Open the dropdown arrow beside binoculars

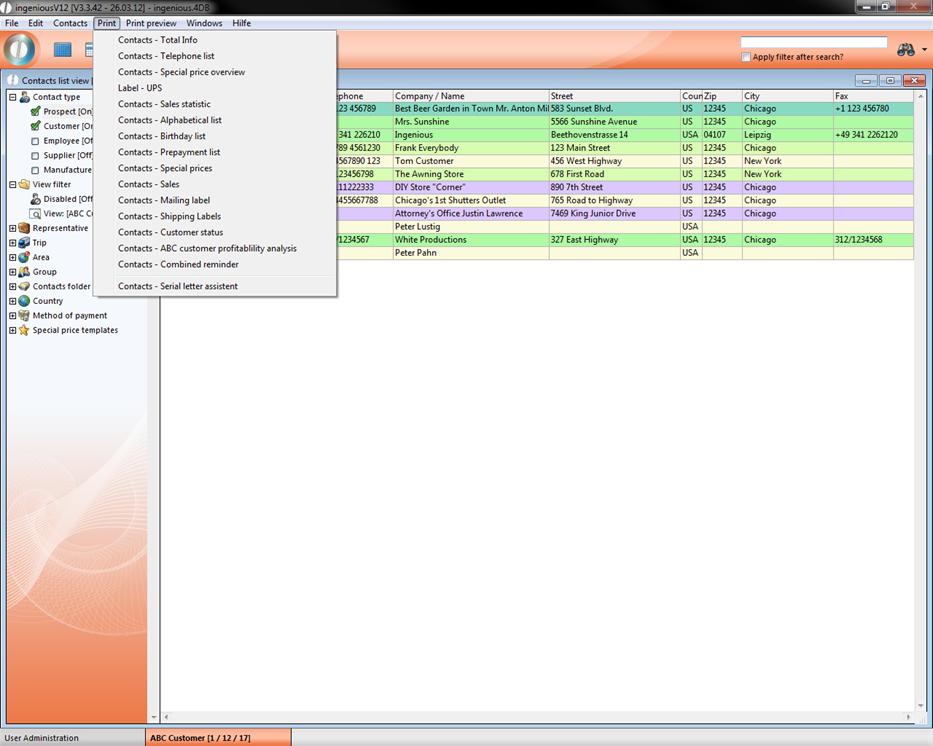coord(924,50)
